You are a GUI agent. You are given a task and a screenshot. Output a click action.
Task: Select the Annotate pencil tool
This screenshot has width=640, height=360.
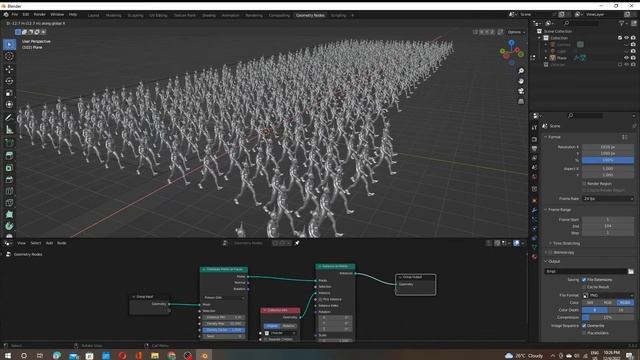pos(9,118)
